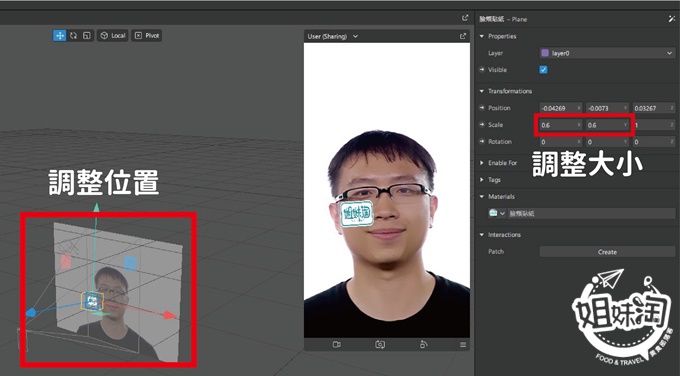
Task: Click the blue Z-axis gizmo handle
Action: (x=30, y=313)
